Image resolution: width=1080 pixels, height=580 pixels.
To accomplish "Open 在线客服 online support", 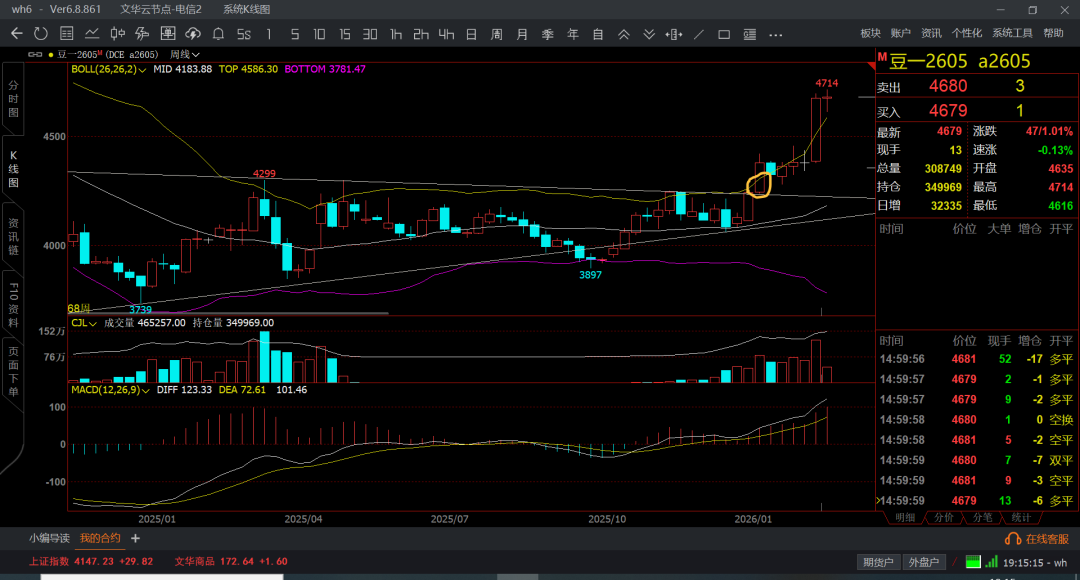I will (1039, 539).
